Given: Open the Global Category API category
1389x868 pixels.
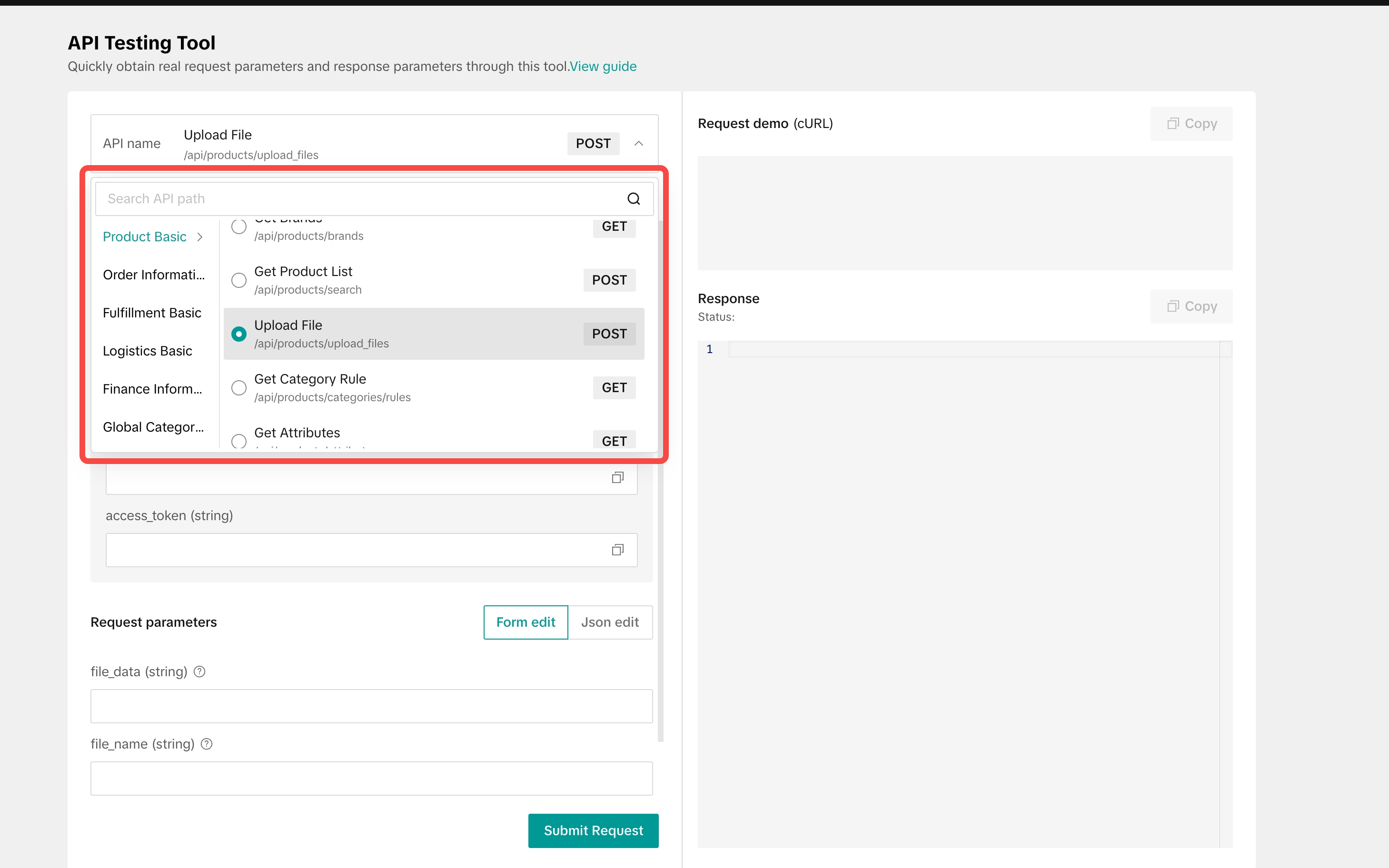Looking at the screenshot, I should (153, 427).
